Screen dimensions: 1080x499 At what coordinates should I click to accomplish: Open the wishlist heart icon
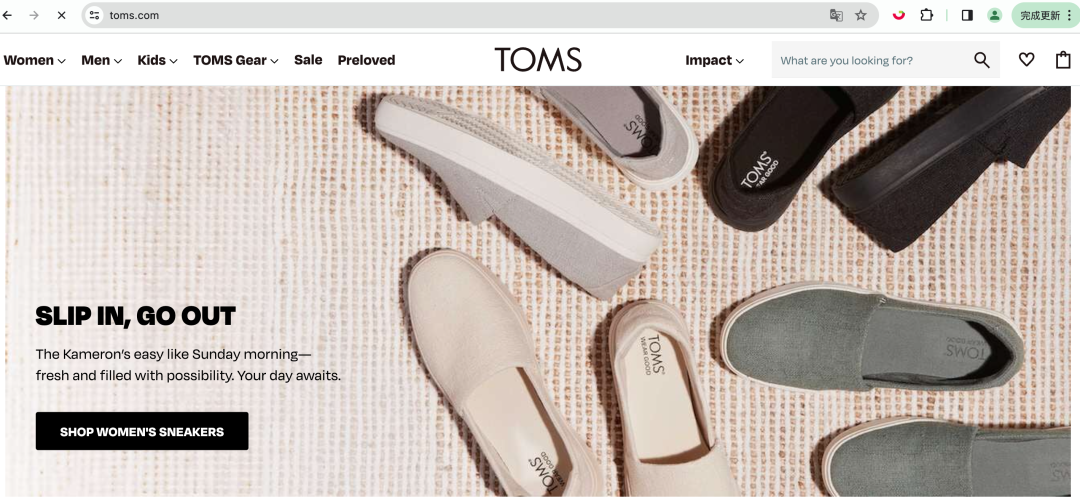point(1026,60)
